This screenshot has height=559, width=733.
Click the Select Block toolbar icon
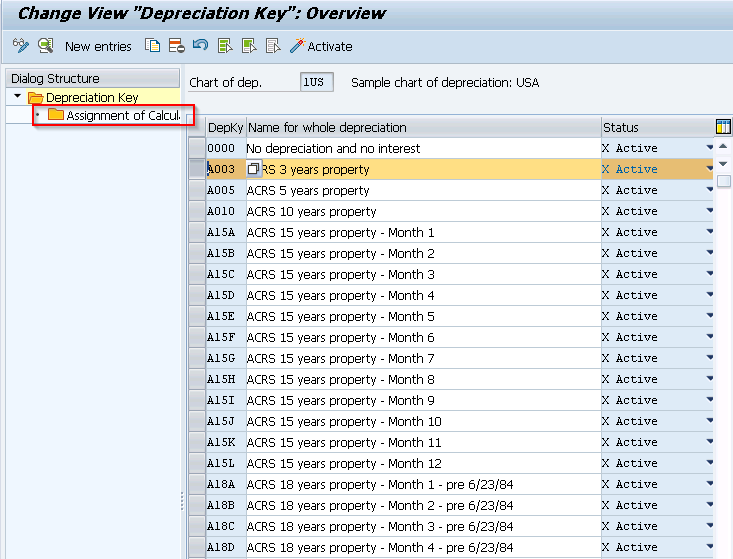(249, 45)
